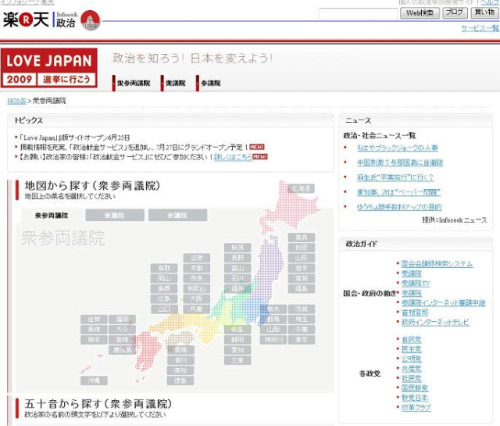Select 福島 prefecture label

point(301,289)
